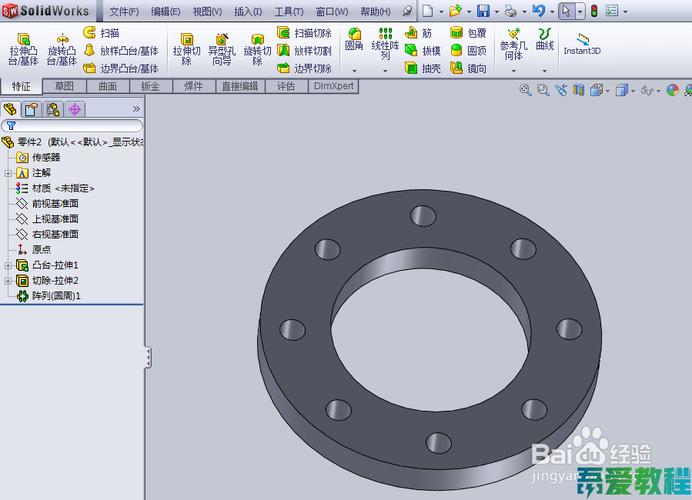Select the 拉伸切除 extruded cut tool
Image resolution: width=692 pixels, height=500 pixels.
(187, 49)
